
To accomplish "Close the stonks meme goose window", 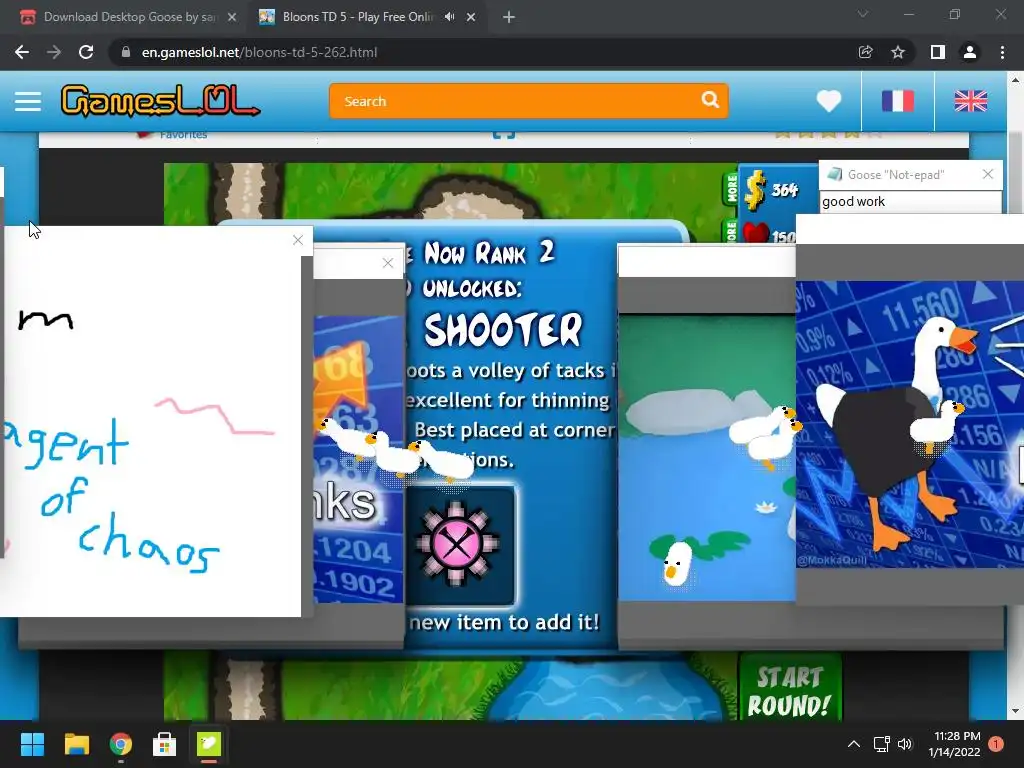I will click(388, 263).
